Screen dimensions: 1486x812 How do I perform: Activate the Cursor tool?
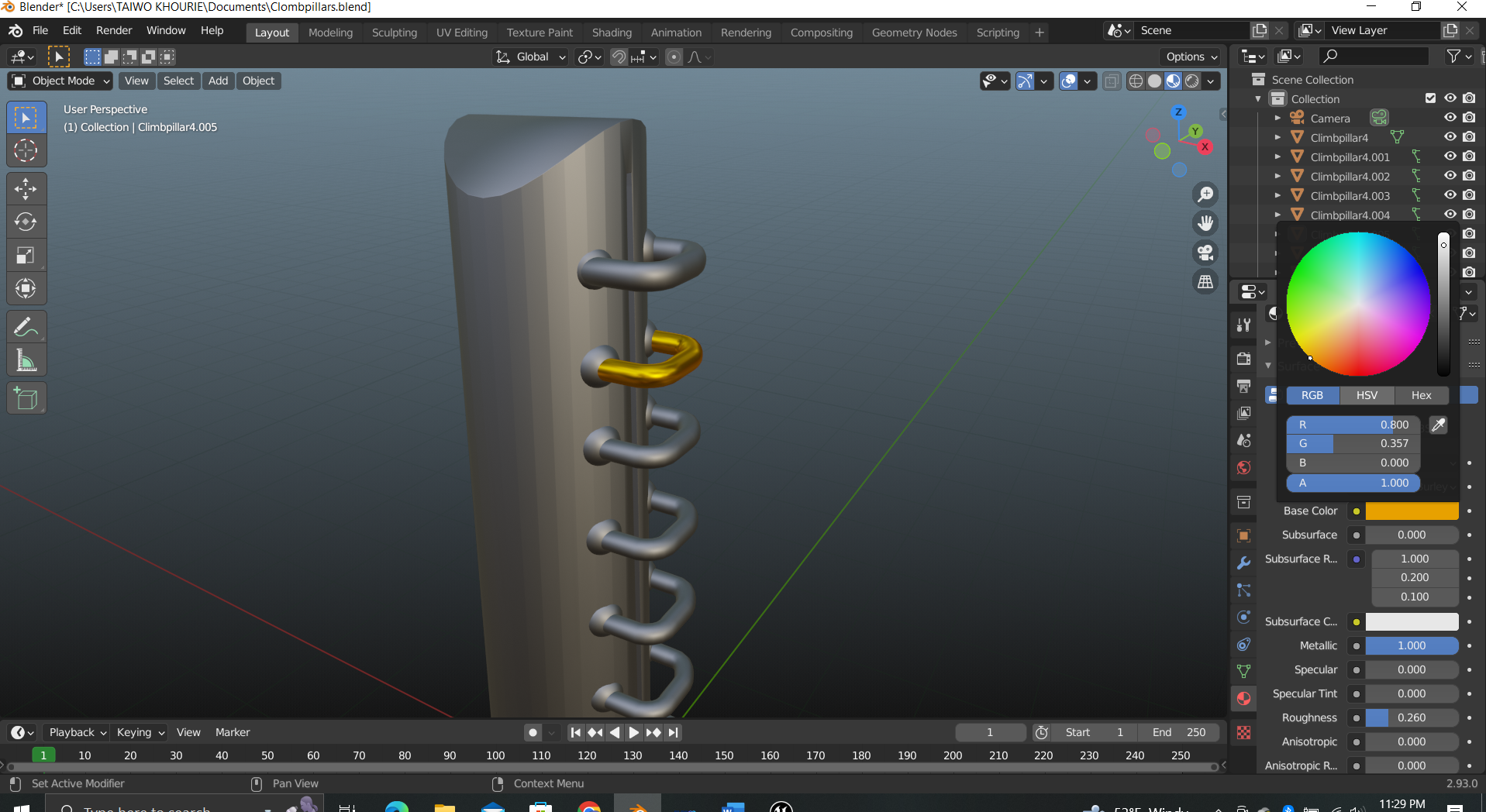[26, 150]
